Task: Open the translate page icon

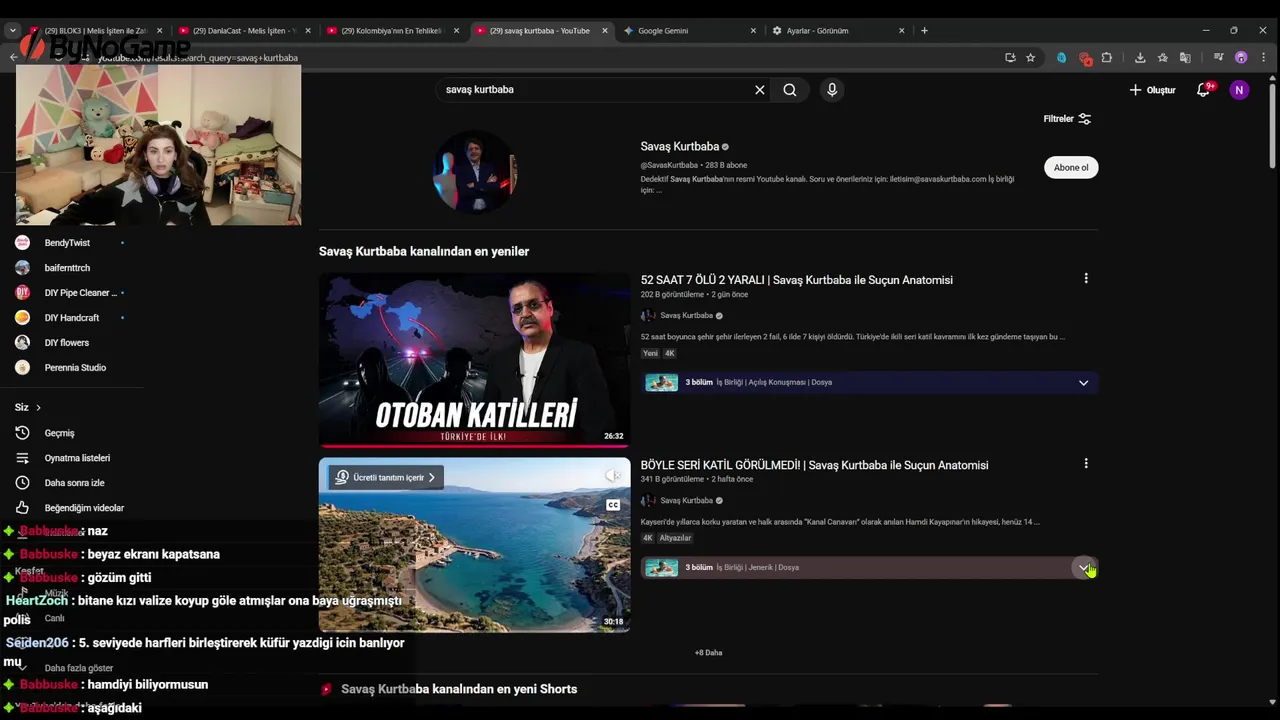Action: 1185,58
